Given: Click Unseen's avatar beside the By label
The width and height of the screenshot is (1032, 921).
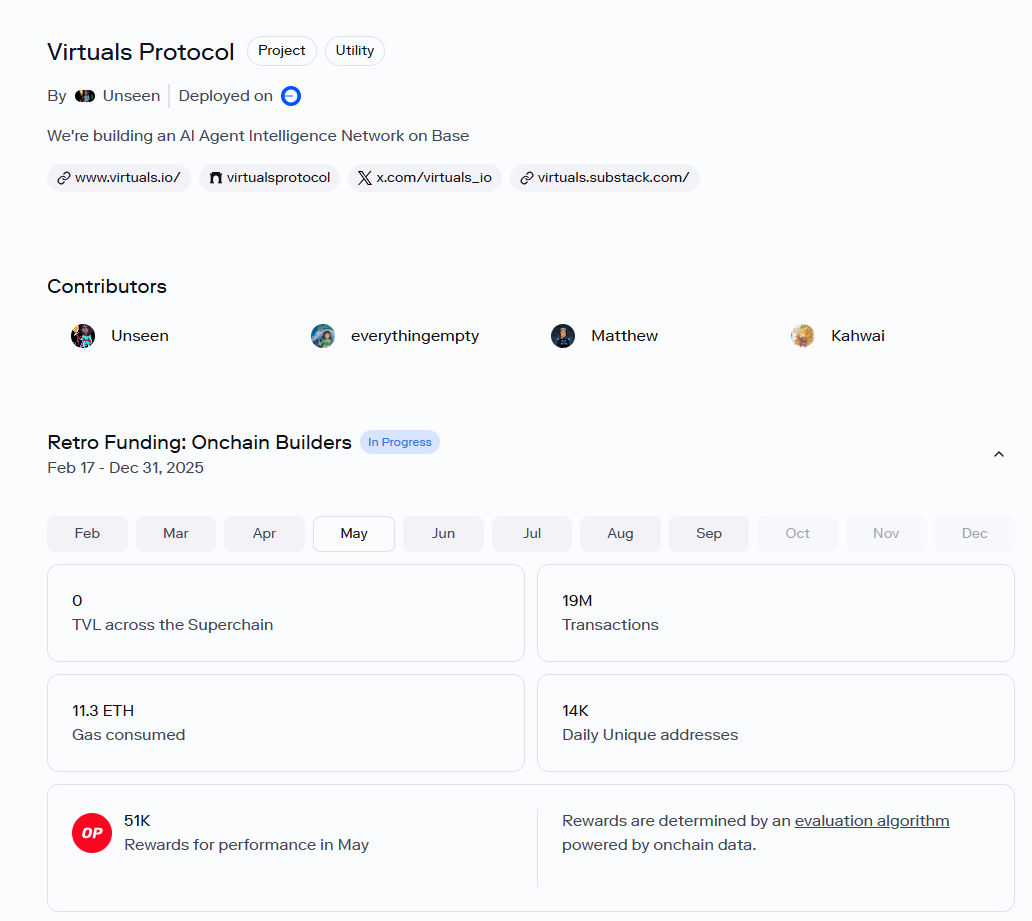Looking at the screenshot, I should pos(85,96).
